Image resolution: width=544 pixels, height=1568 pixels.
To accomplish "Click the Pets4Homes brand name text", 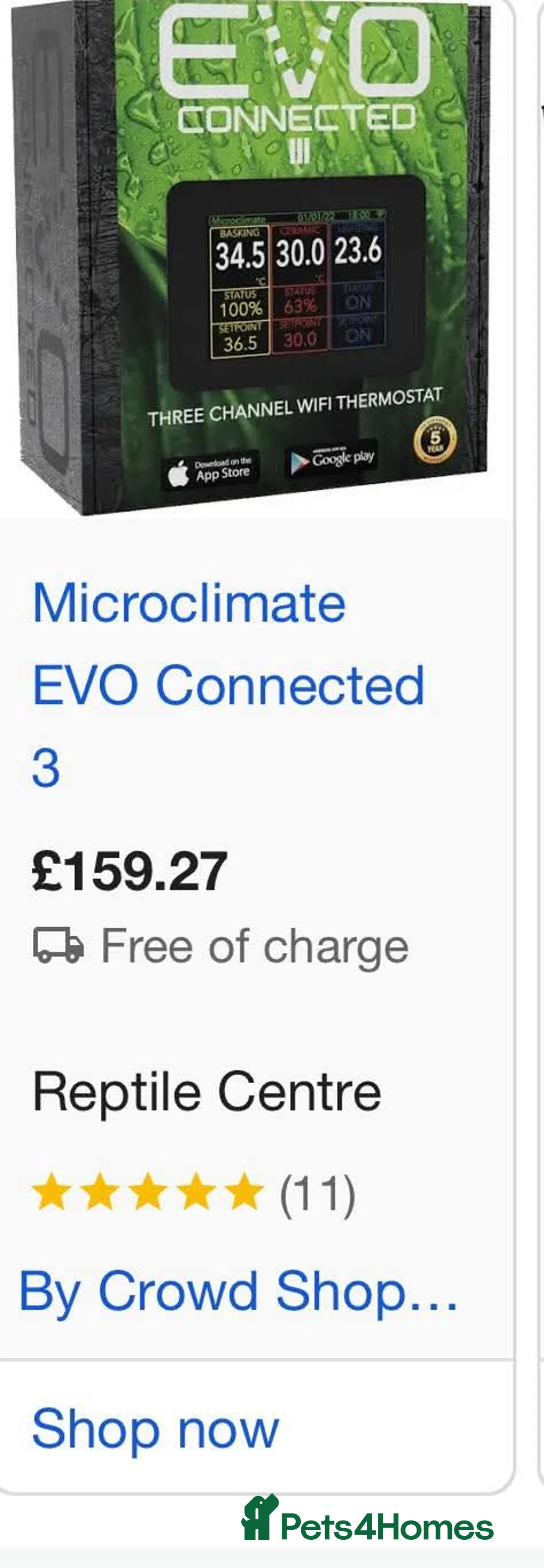I will pyautogui.click(x=387, y=1527).
